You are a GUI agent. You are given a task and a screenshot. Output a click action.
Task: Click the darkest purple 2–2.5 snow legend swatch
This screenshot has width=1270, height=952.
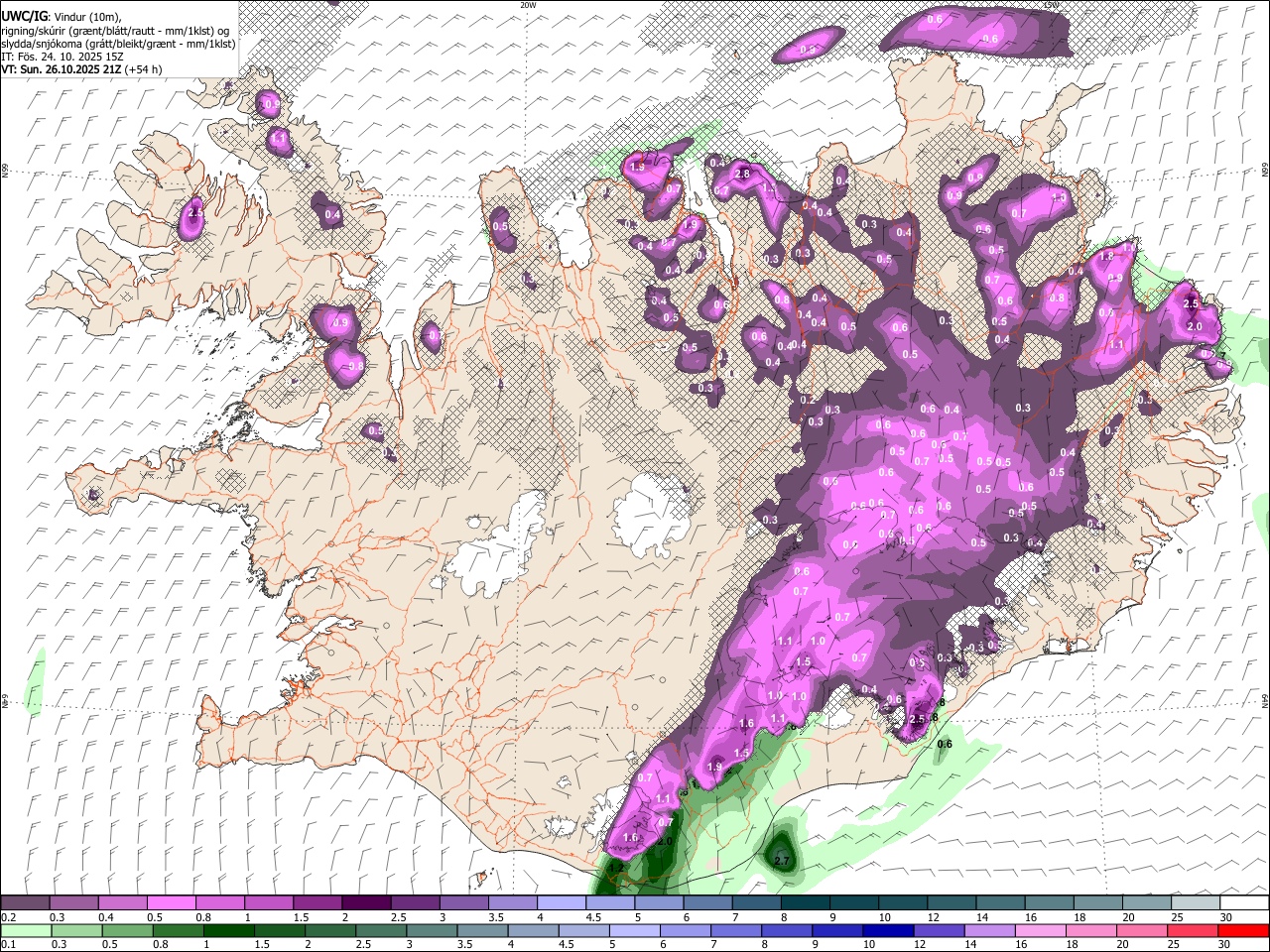pyautogui.click(x=365, y=903)
